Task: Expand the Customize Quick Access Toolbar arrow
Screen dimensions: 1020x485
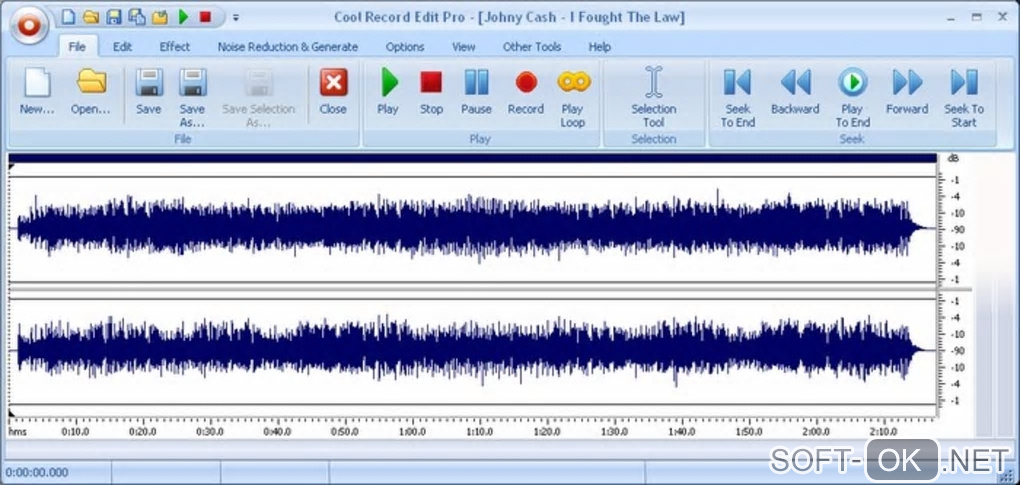Action: click(235, 18)
